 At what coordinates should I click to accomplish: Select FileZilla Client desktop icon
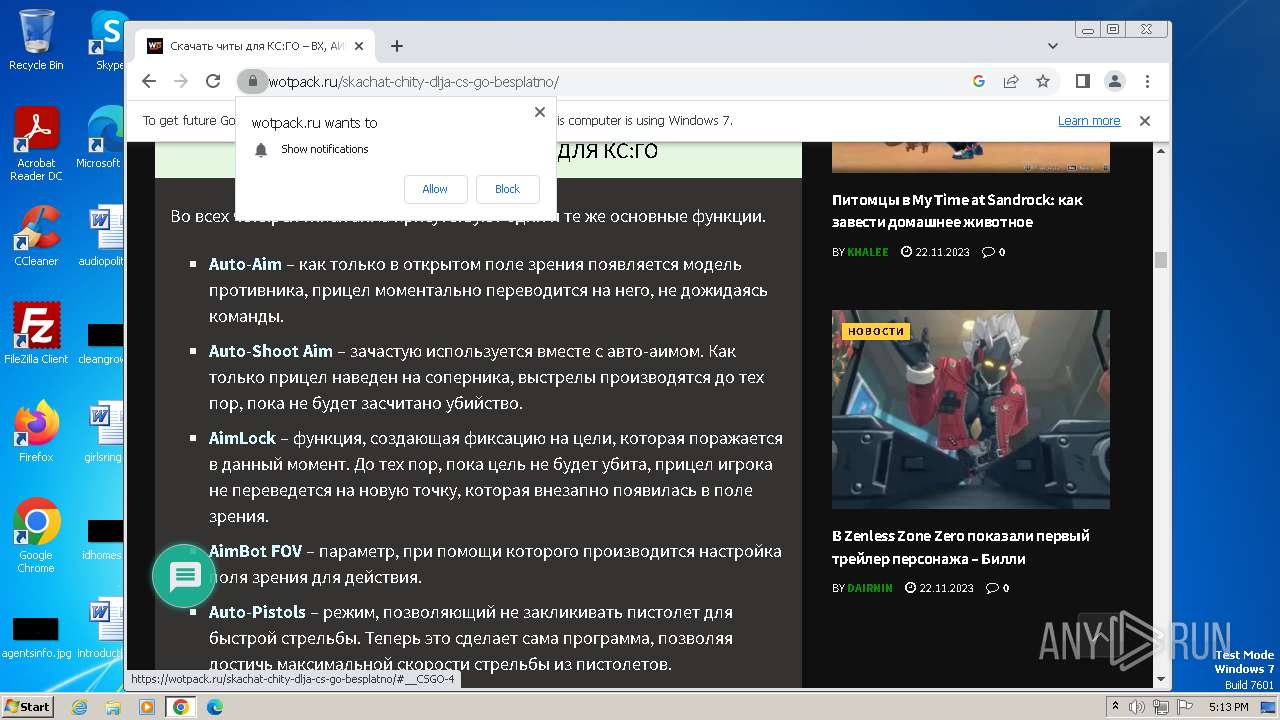(36, 333)
